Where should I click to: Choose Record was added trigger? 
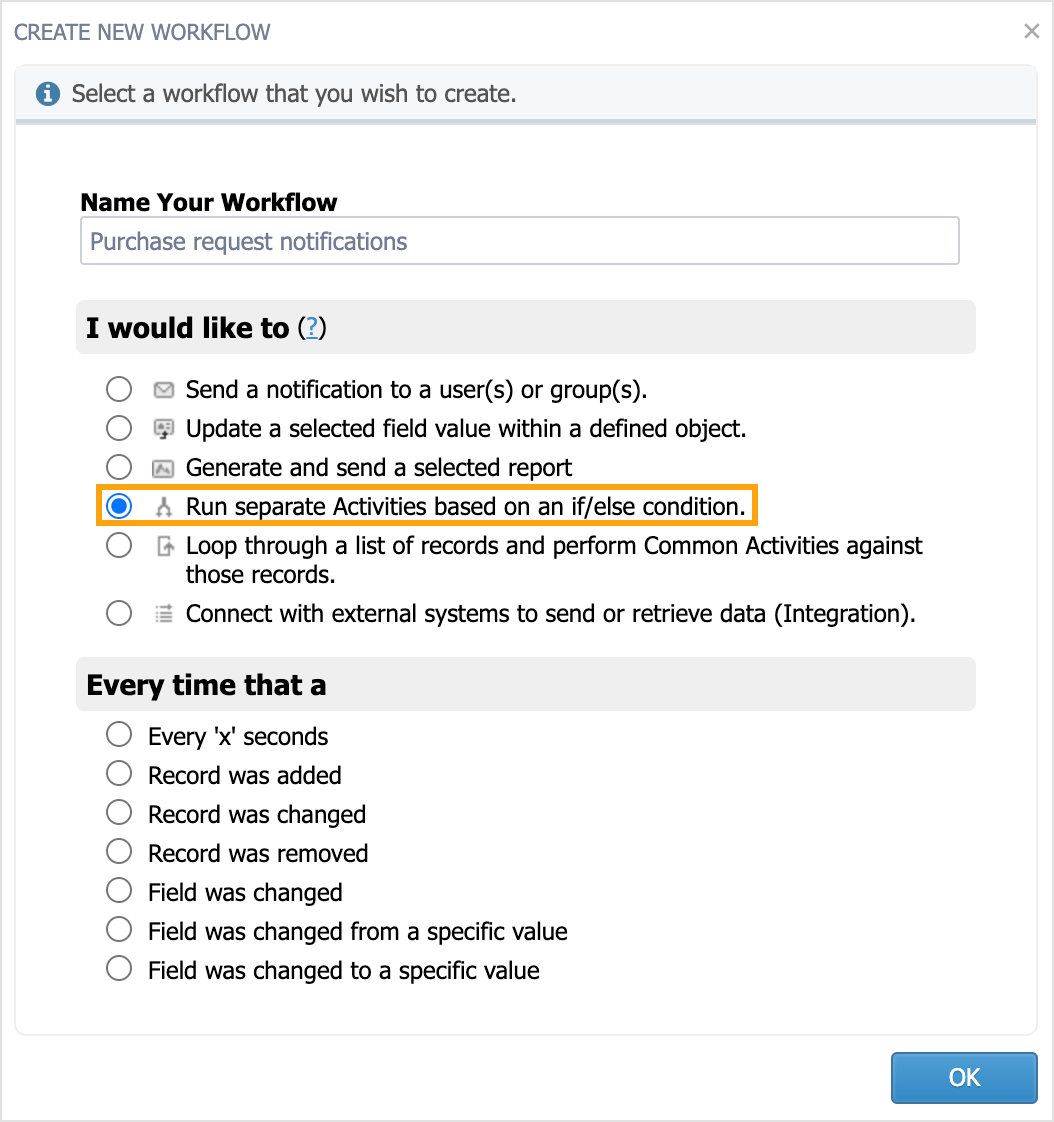[119, 774]
